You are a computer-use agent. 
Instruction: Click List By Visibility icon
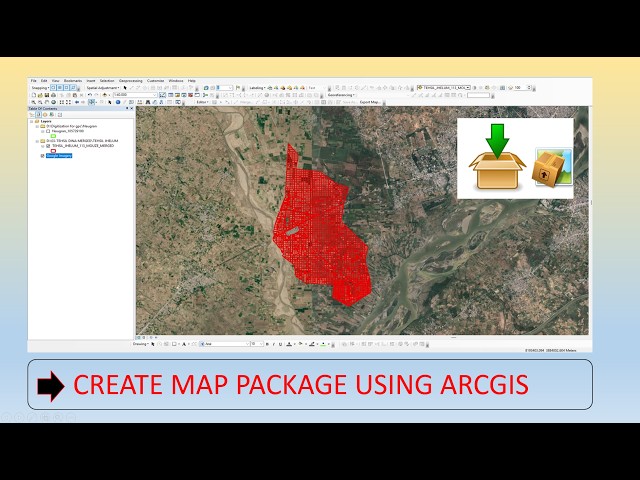click(x=45, y=115)
